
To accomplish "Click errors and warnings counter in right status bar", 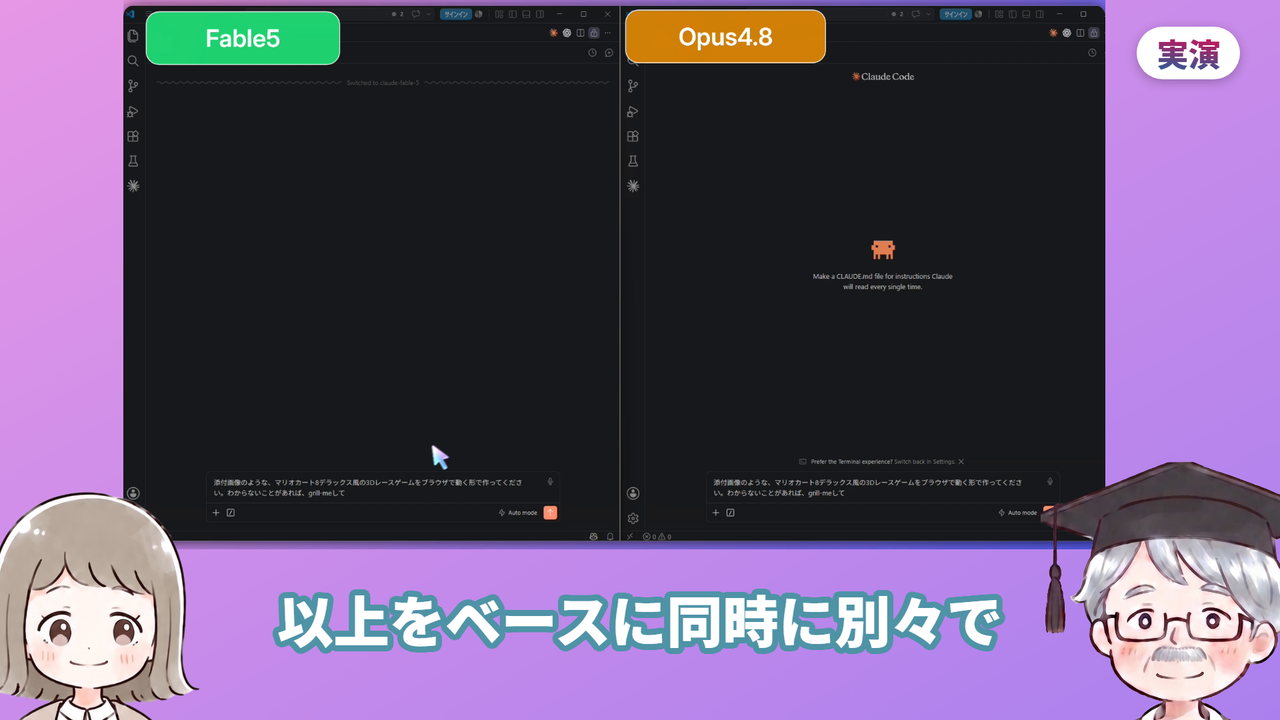I will (x=656, y=537).
